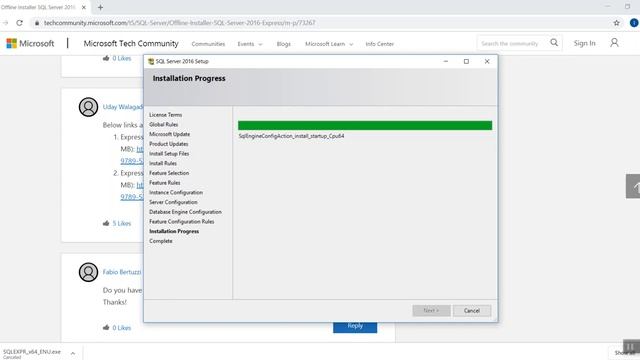The height and width of the screenshot is (360, 640).
Task: Like Uday Walagad's post thumbs-up
Action: (x=106, y=223)
